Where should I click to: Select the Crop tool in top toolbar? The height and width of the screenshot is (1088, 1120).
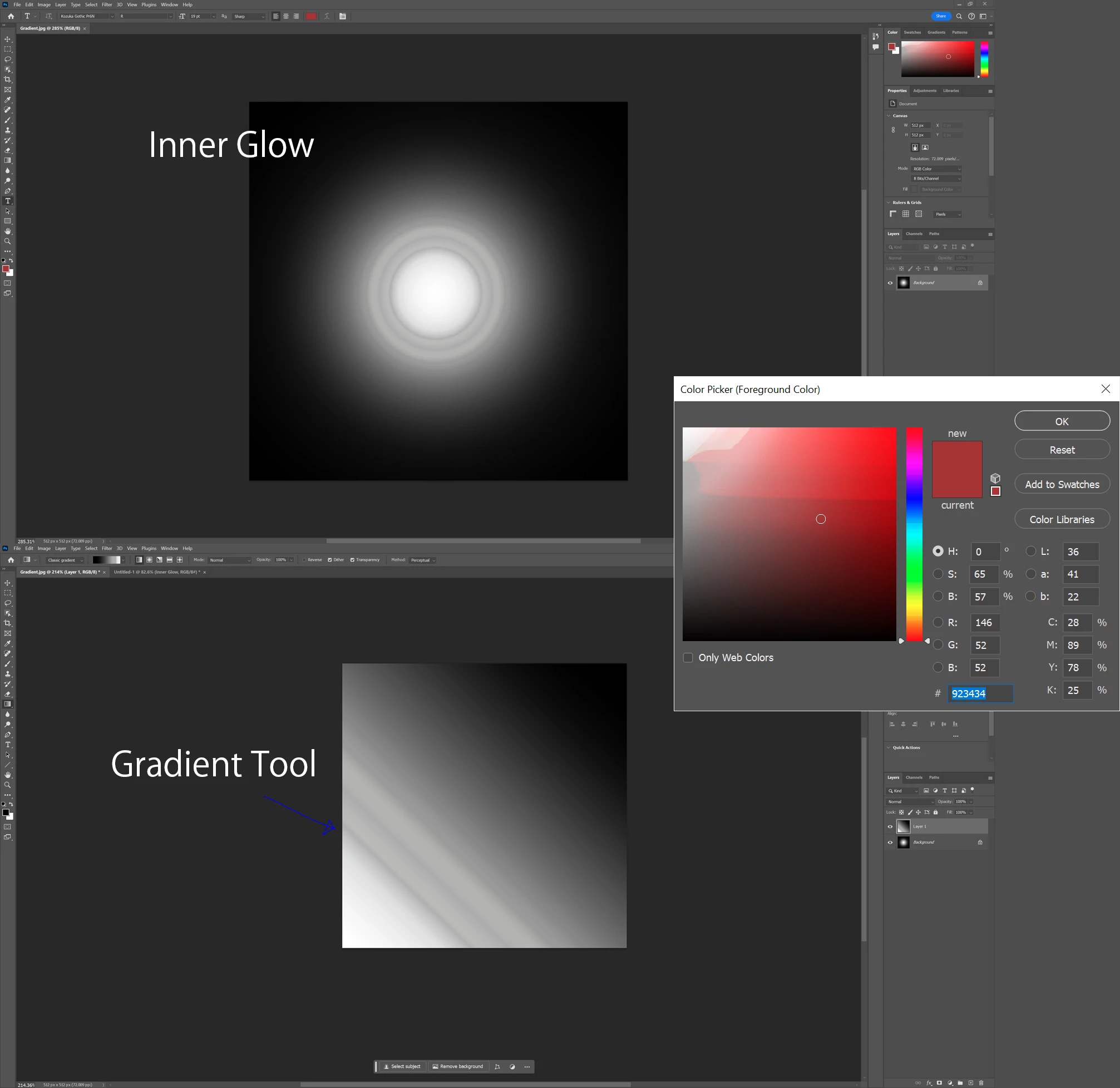coord(8,80)
